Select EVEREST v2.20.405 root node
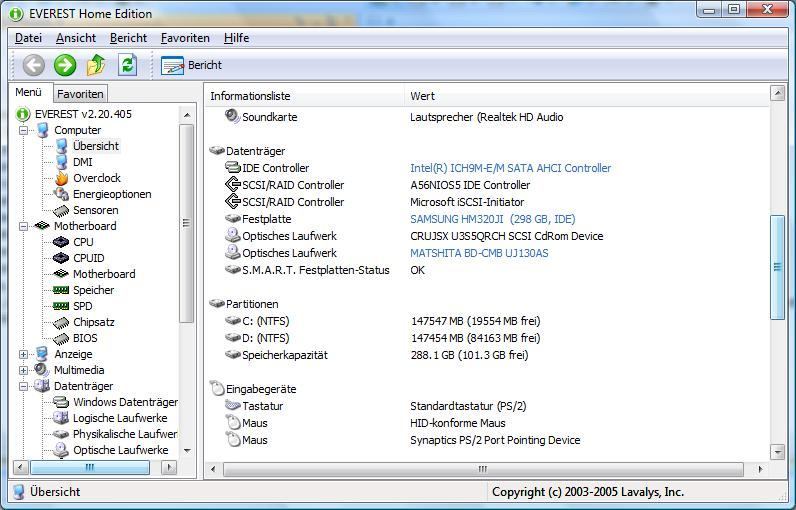This screenshot has height=510, width=796. point(83,114)
